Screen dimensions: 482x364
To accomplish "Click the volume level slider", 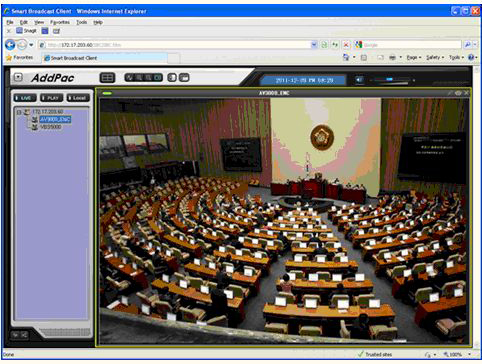I will click(x=391, y=80).
